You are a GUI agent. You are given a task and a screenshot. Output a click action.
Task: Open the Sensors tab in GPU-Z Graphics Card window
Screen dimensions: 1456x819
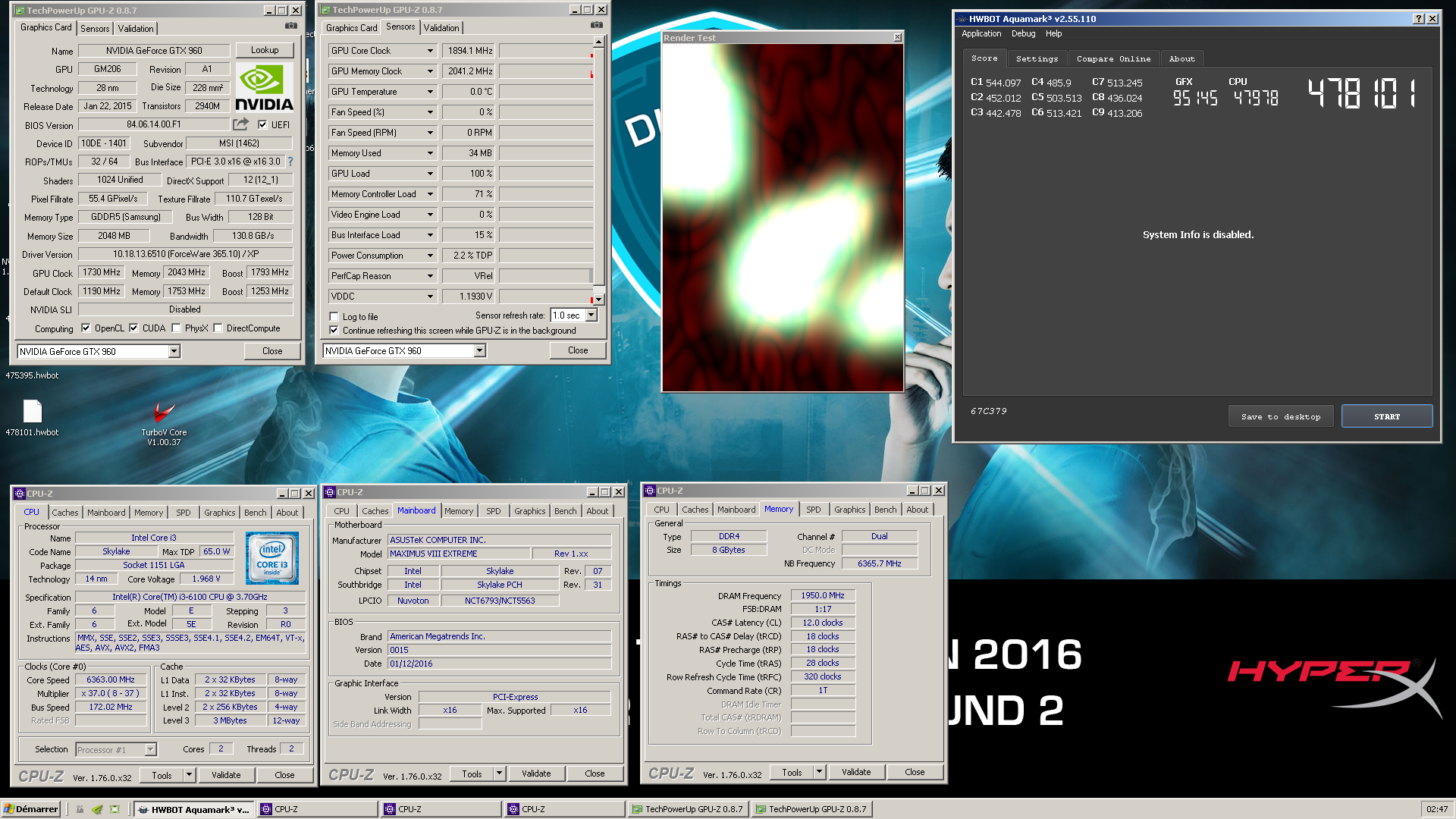(x=95, y=29)
